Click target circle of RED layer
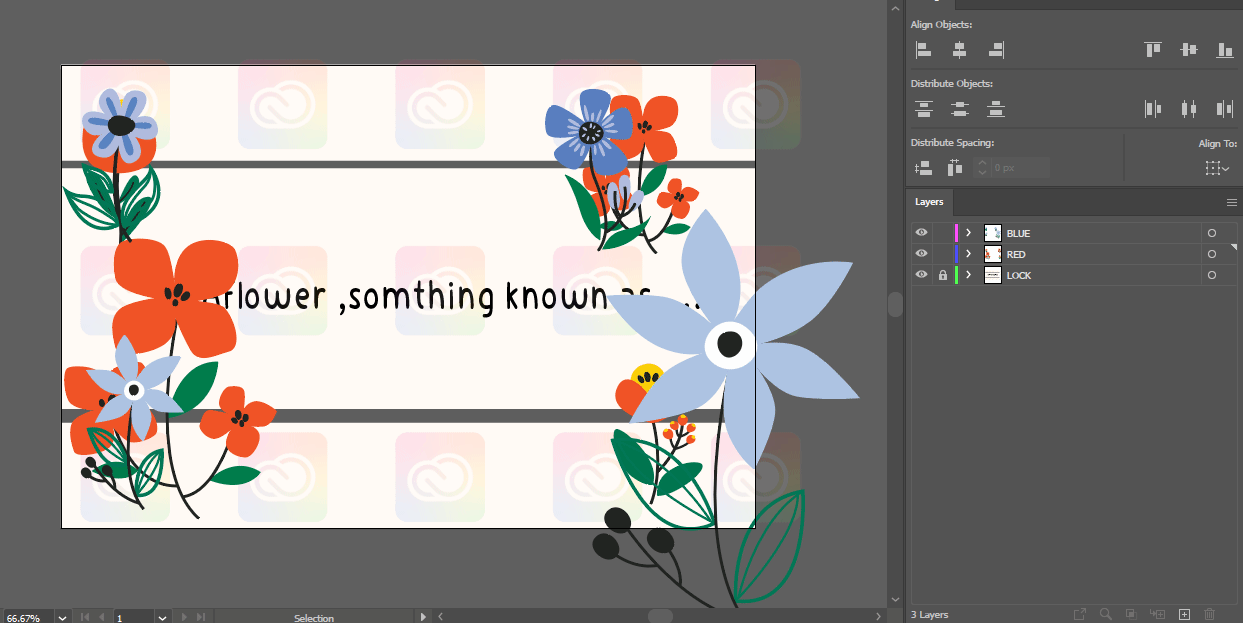 1212,254
